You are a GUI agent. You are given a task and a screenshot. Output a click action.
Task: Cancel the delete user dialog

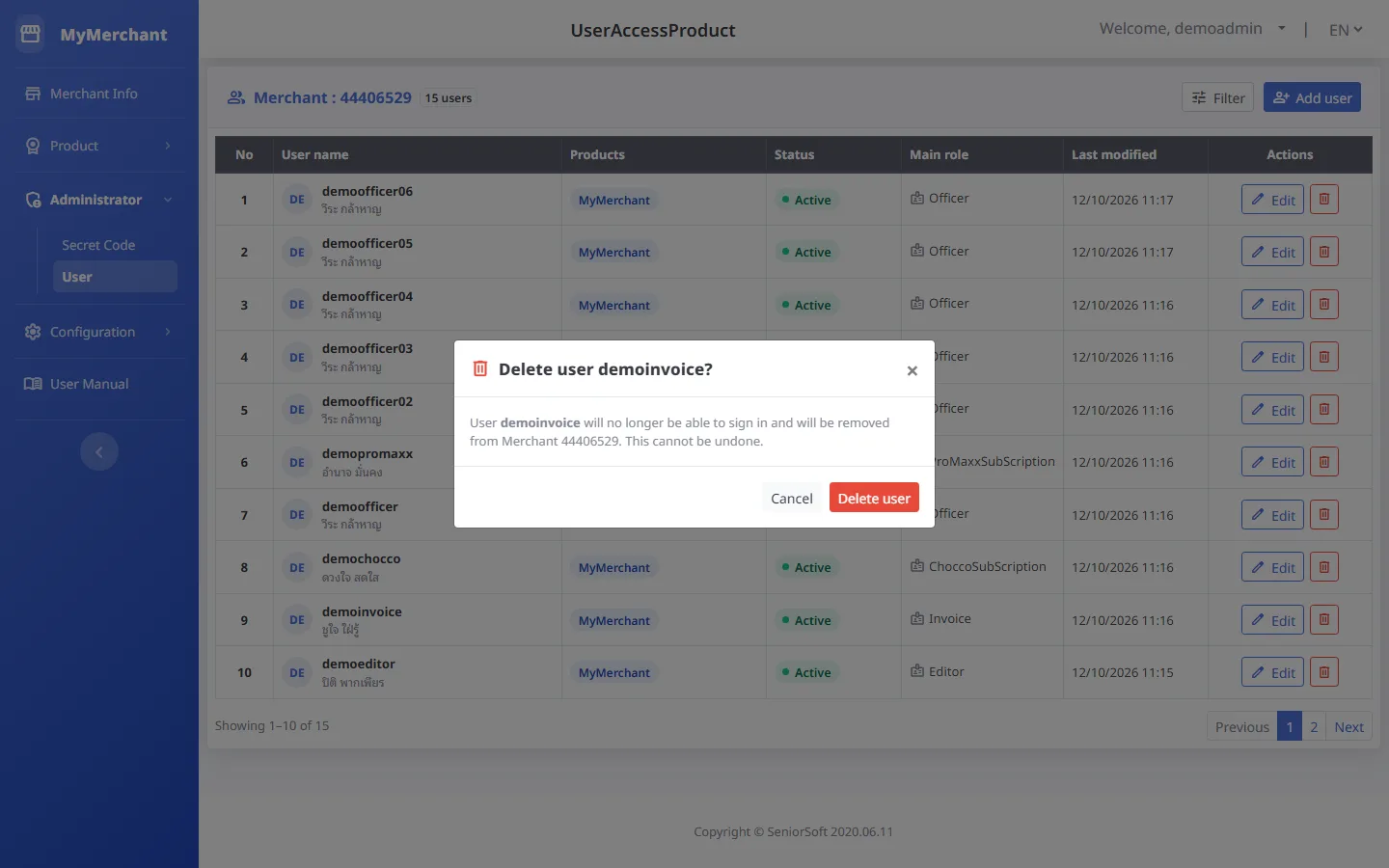(x=791, y=498)
